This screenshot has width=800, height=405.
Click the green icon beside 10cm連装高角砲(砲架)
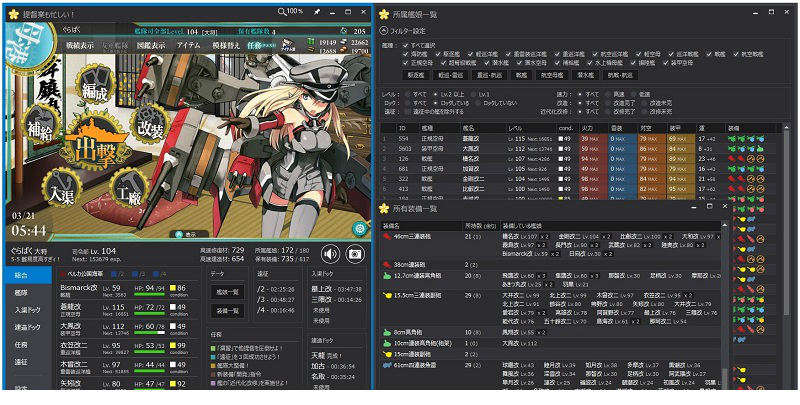pos(388,343)
